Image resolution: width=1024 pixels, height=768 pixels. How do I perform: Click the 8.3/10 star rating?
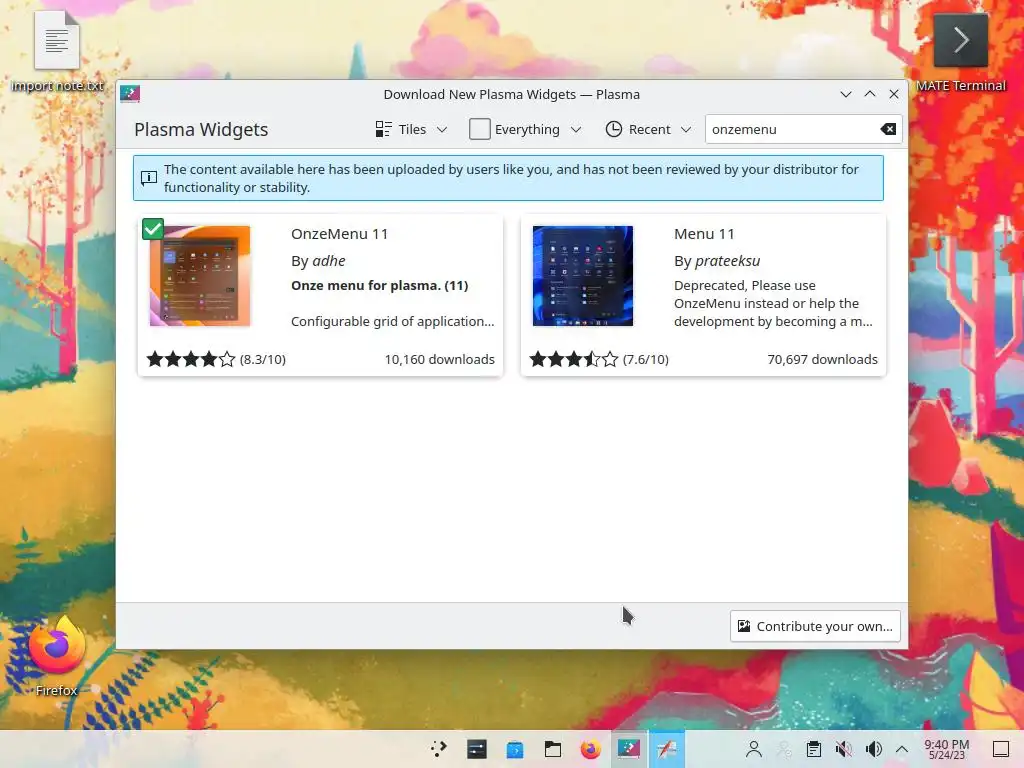pos(216,359)
